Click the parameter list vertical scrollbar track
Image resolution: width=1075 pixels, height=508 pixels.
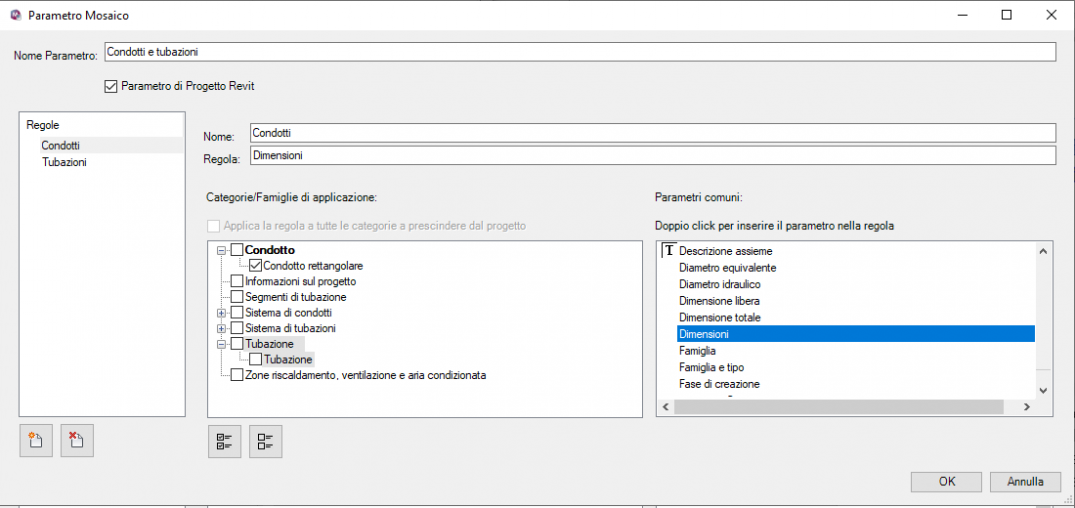[1043, 320]
